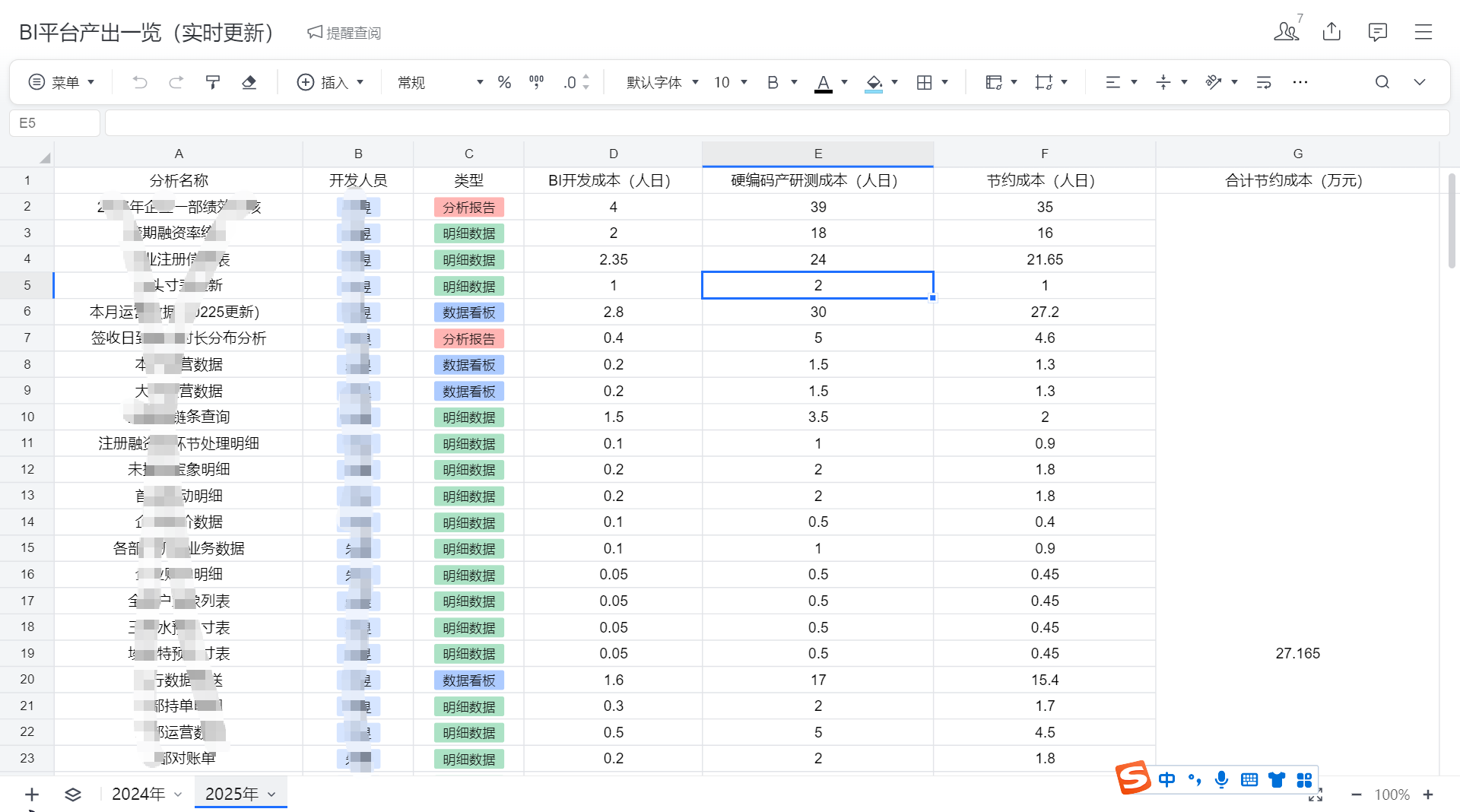Select the format painter tool
1460x812 pixels.
[x=213, y=82]
